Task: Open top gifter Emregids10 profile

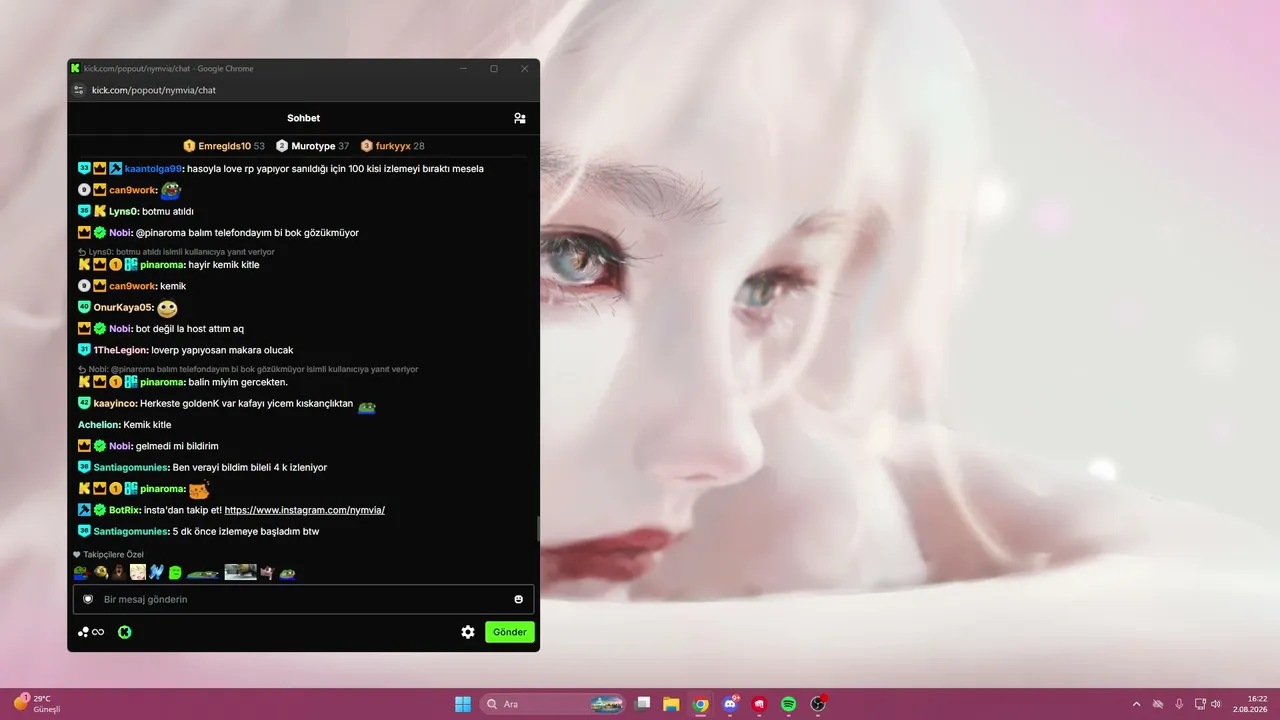Action: [224, 146]
